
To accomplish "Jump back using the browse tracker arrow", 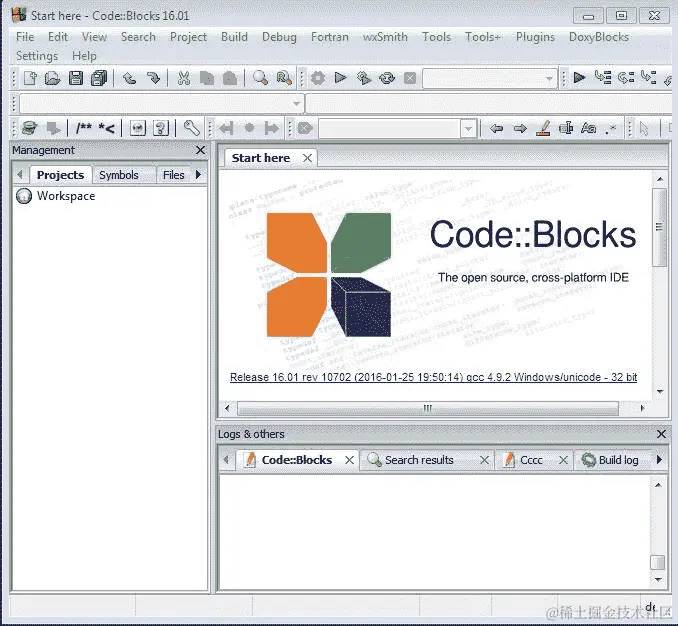I will click(226, 128).
